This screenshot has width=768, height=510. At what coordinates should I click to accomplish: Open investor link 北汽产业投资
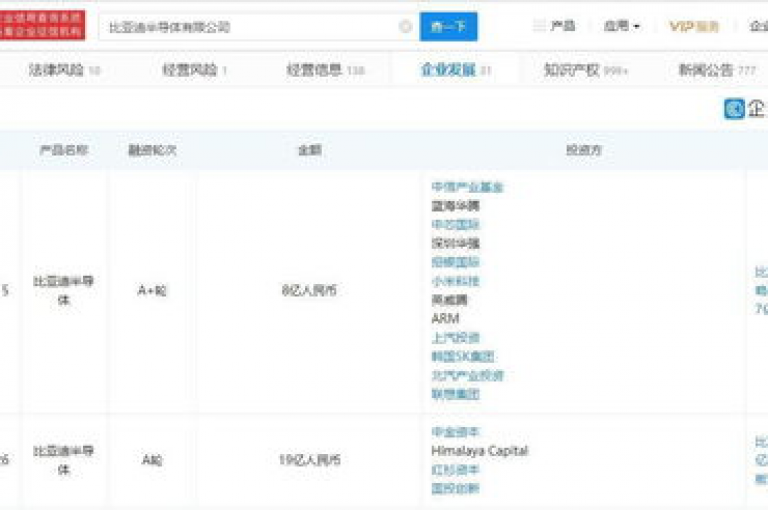467,376
